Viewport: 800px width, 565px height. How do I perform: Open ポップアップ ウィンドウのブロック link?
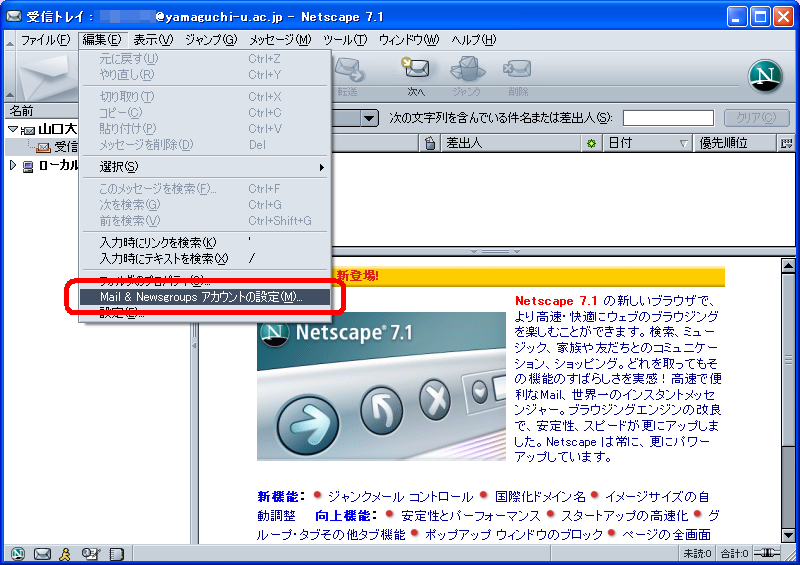point(514,534)
